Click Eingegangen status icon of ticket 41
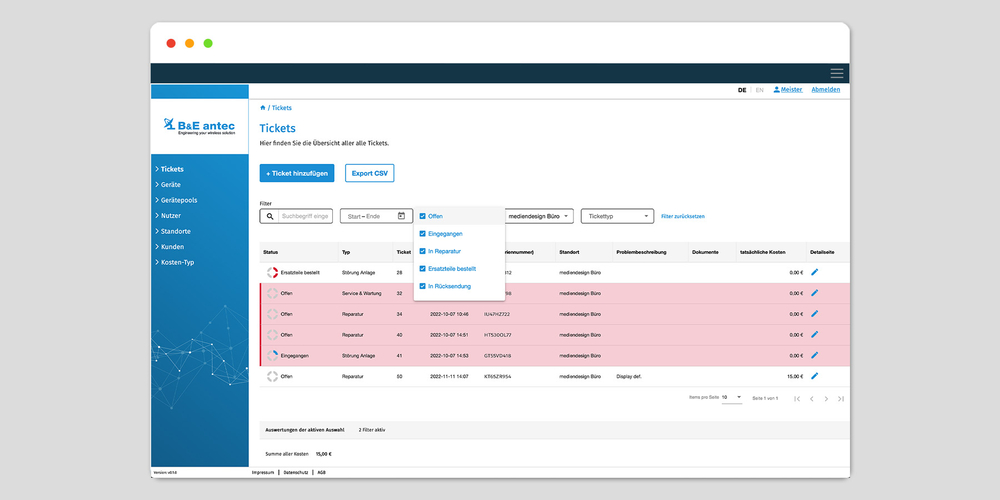Image resolution: width=1000 pixels, height=500 pixels. tap(272, 355)
